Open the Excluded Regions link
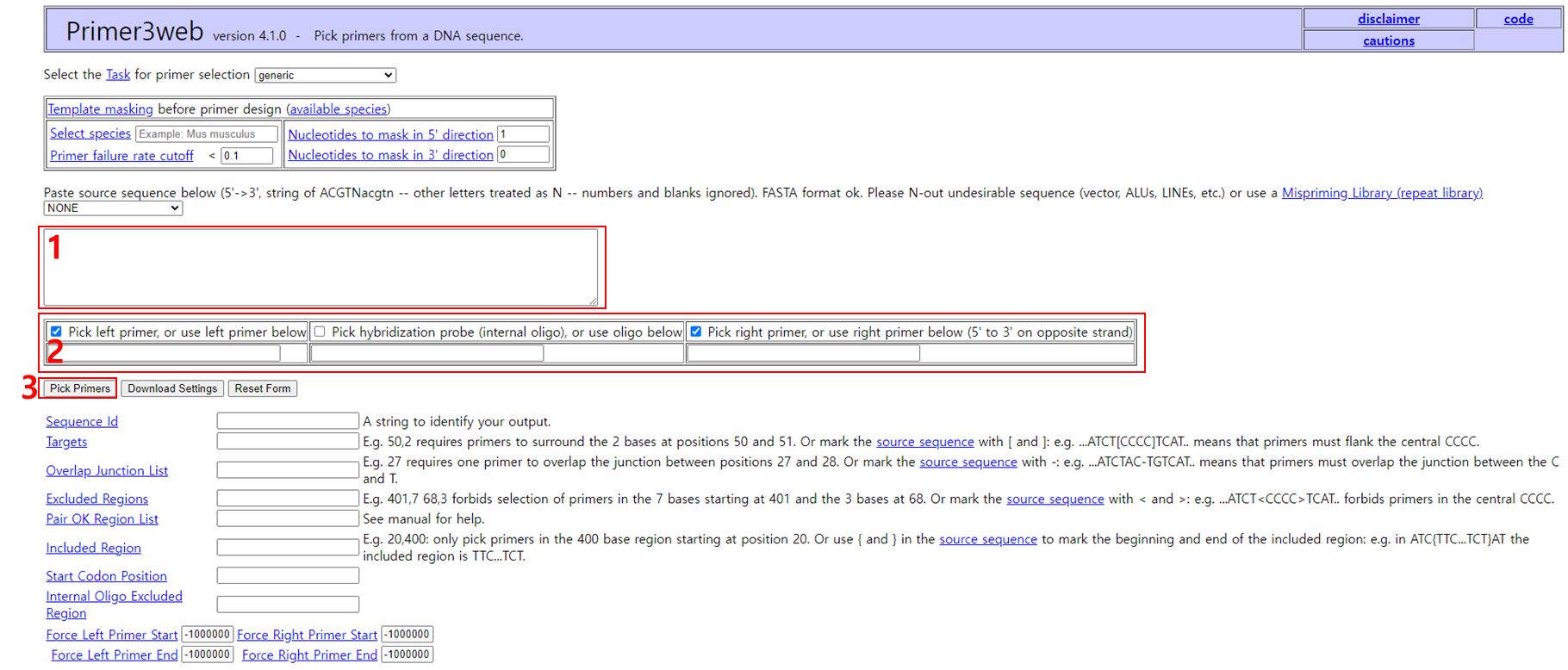Viewport: 1568px width, 670px height. 96,499
